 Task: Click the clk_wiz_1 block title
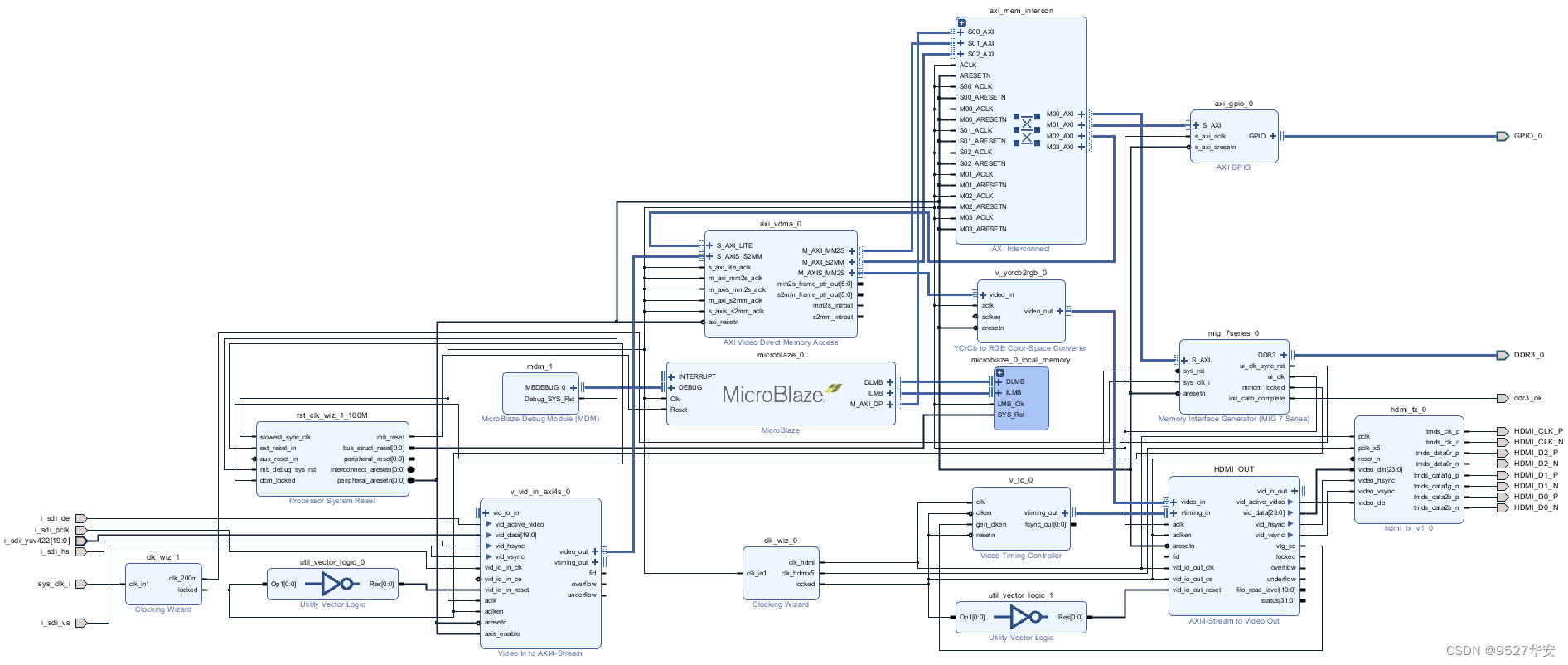163,557
